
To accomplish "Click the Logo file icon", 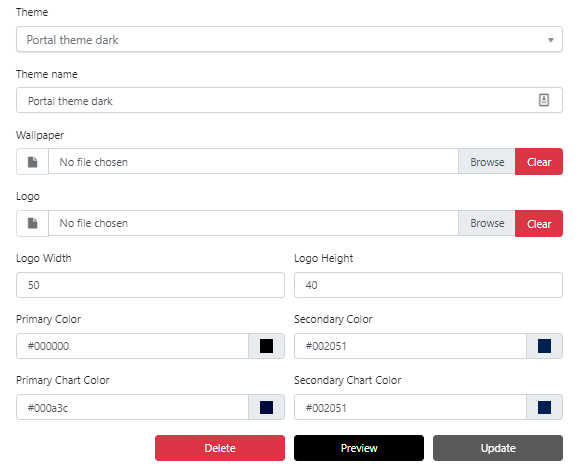I will point(33,223).
